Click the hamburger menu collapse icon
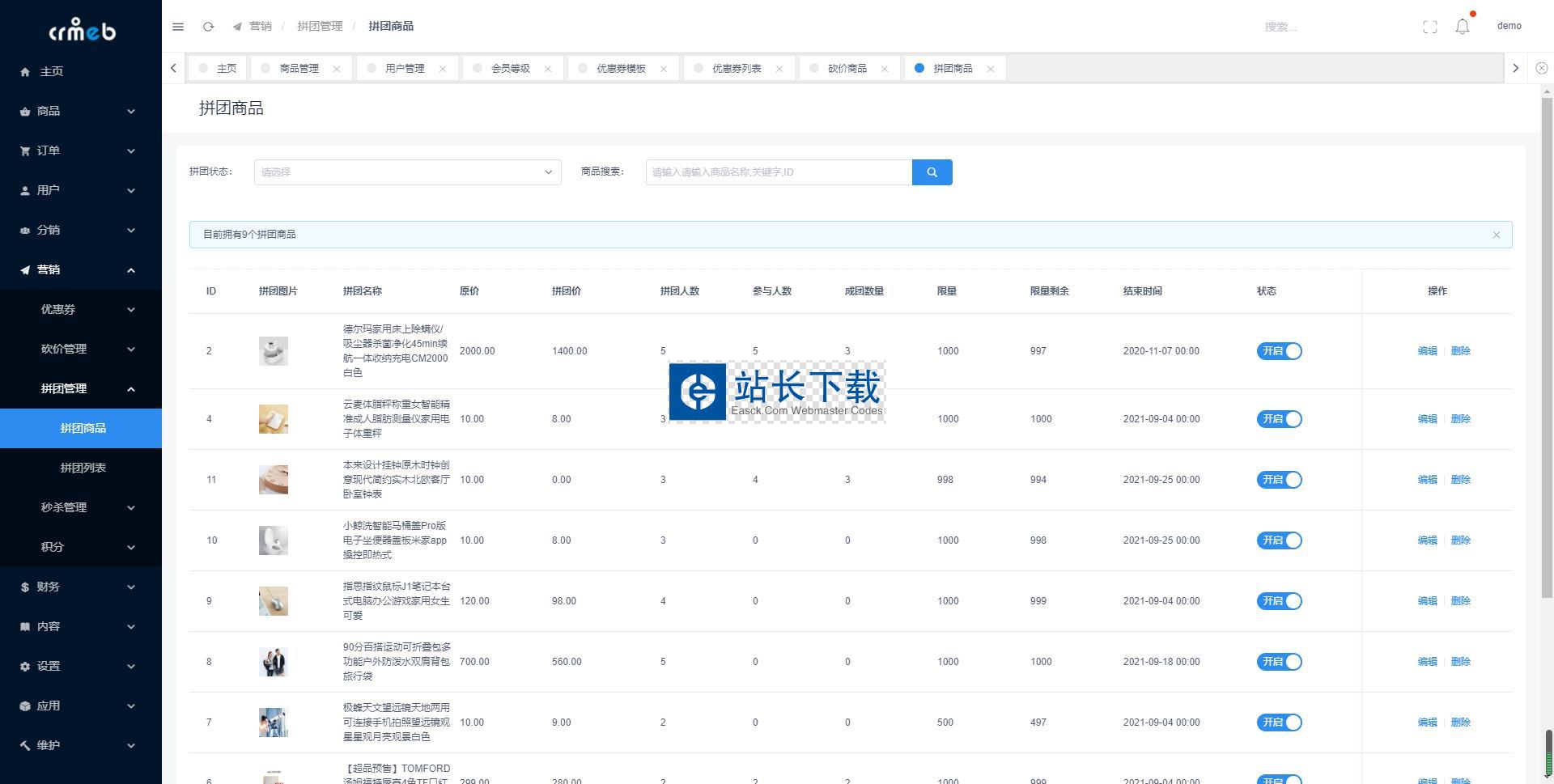The image size is (1554, 784). coord(178,27)
